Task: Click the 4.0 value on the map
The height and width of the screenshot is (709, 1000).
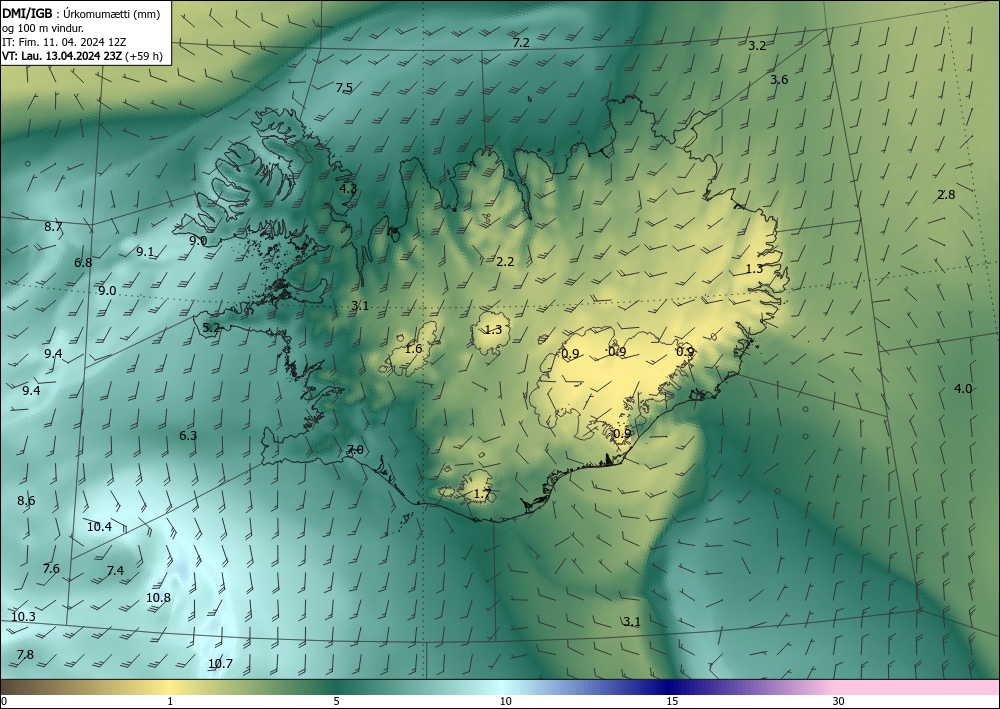Action: click(962, 389)
